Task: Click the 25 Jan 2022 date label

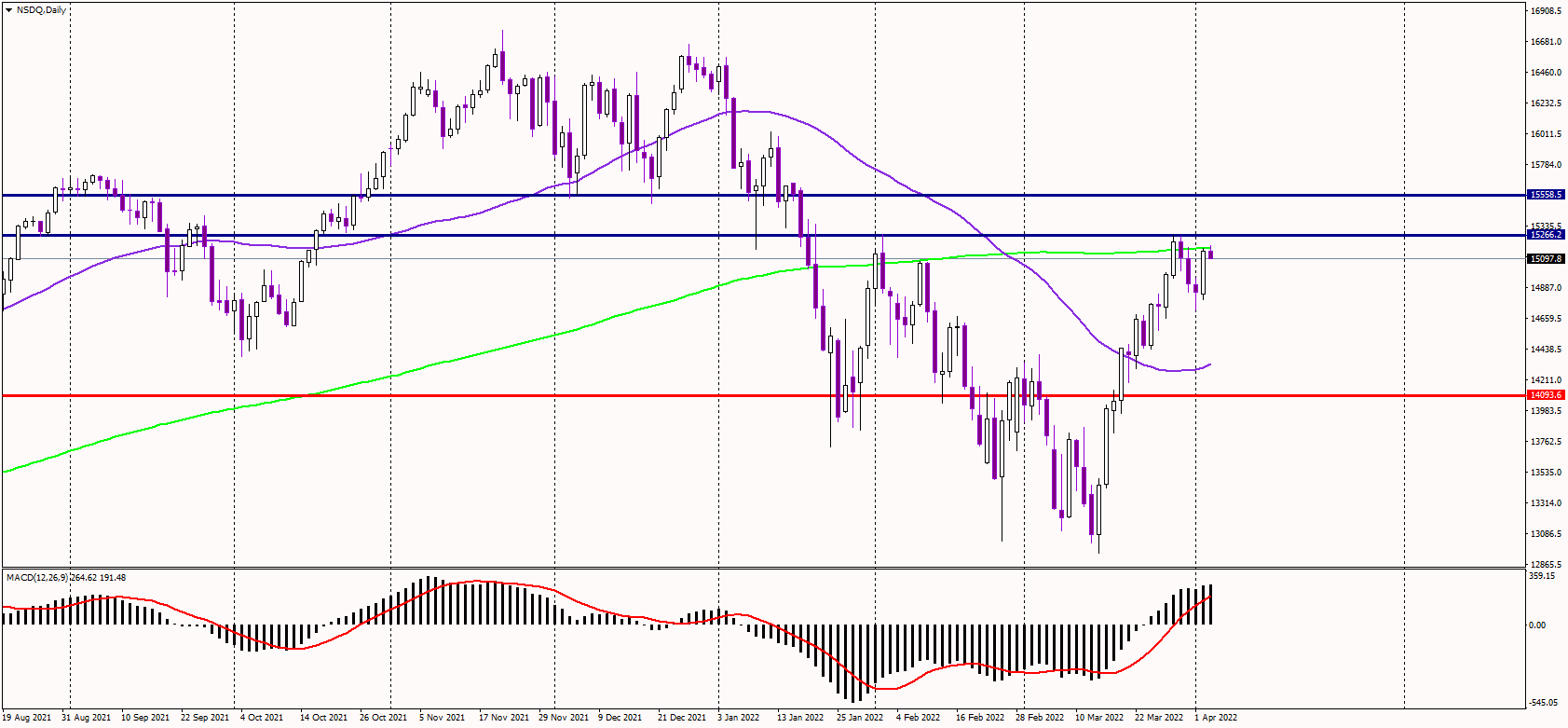Action: pyautogui.click(x=861, y=718)
